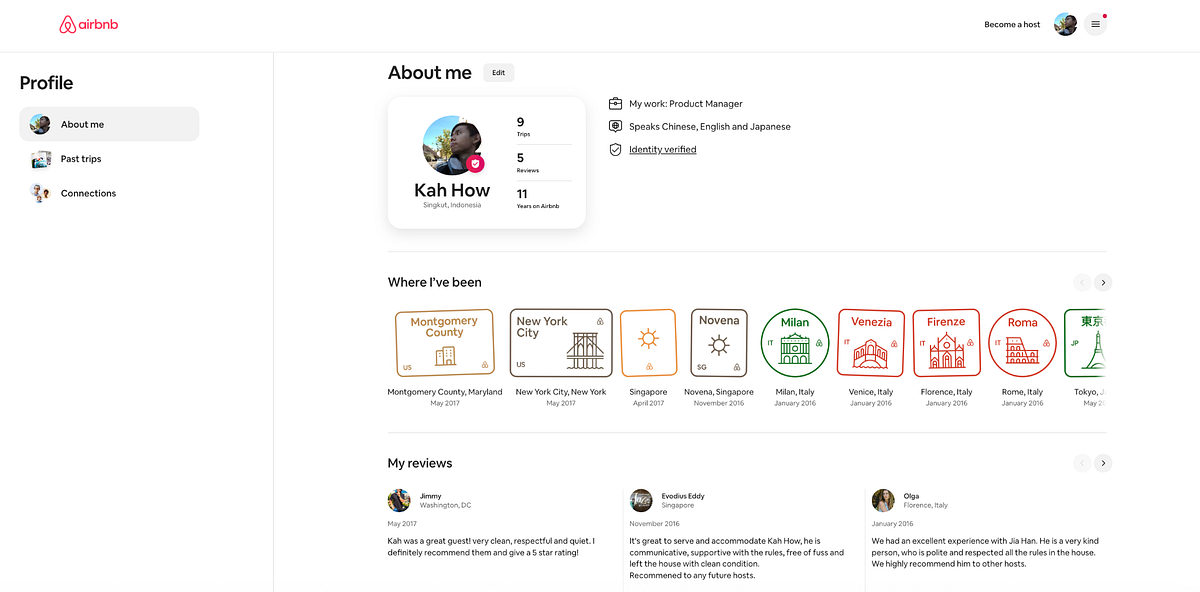Click the user avatar in the header

[x=1066, y=24]
